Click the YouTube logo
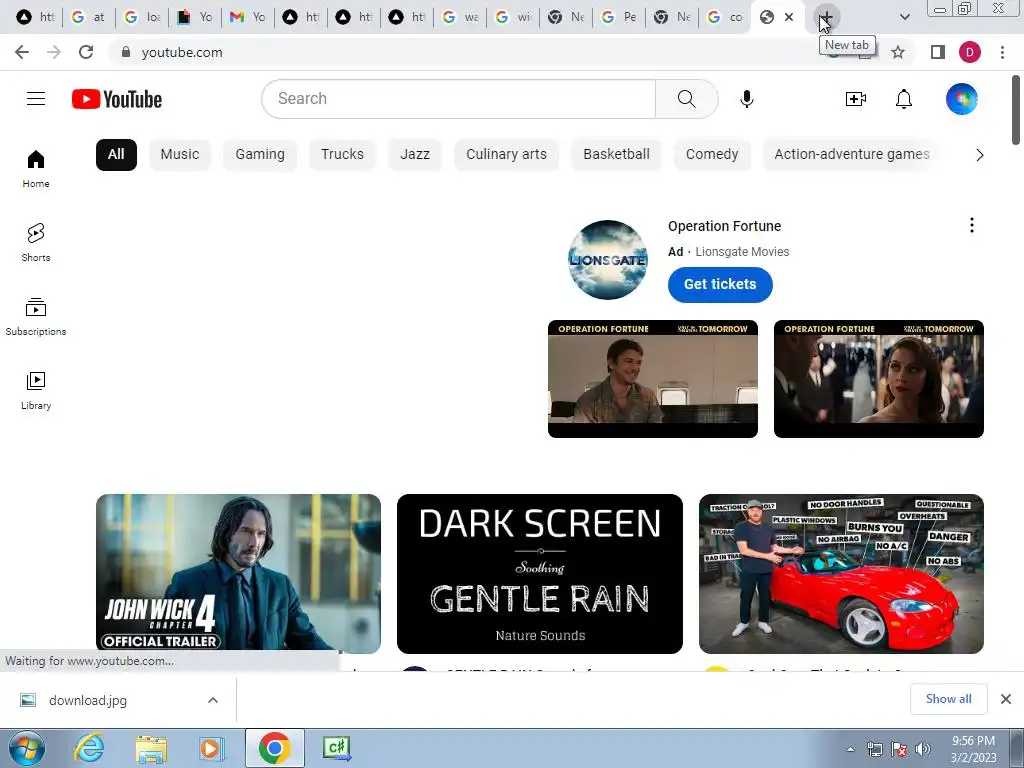Viewport: 1024px width, 768px height. pos(117,99)
